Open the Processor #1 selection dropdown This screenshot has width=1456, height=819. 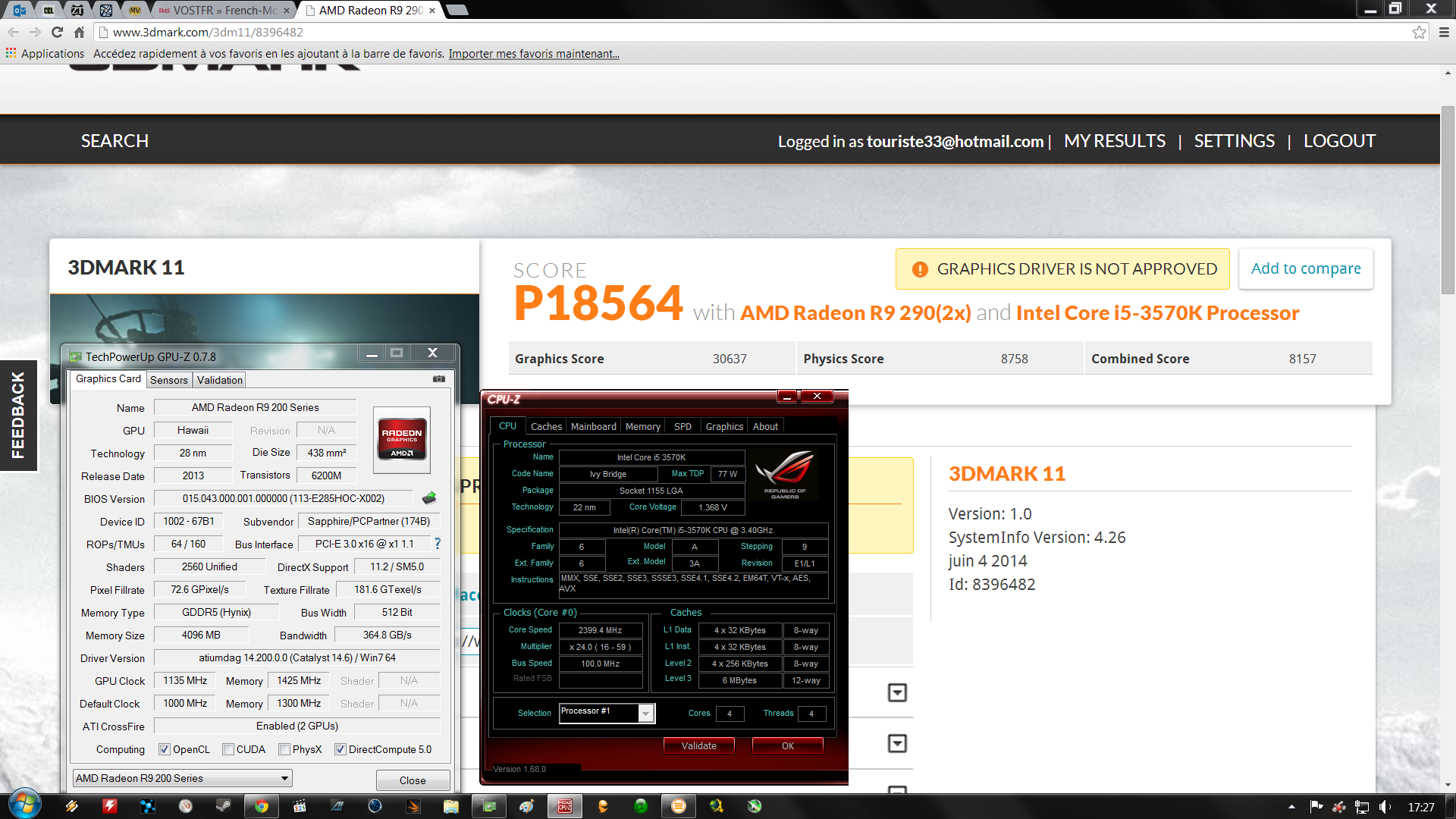(x=607, y=713)
